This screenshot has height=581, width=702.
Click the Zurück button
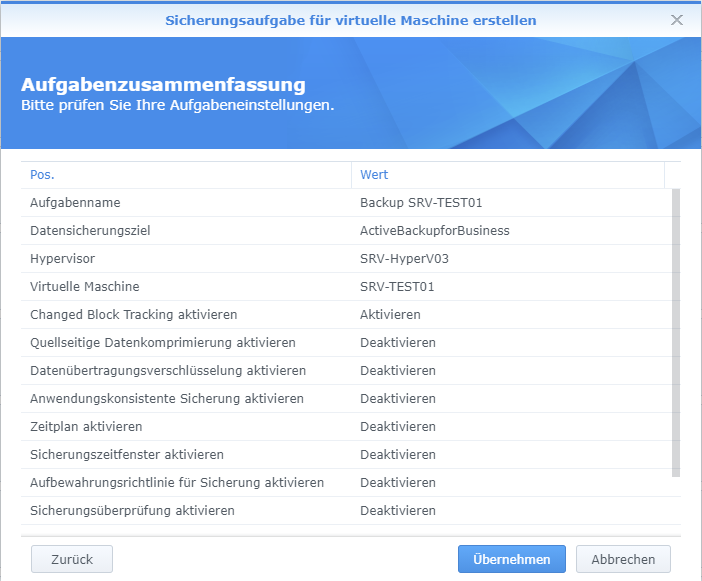pos(72,559)
